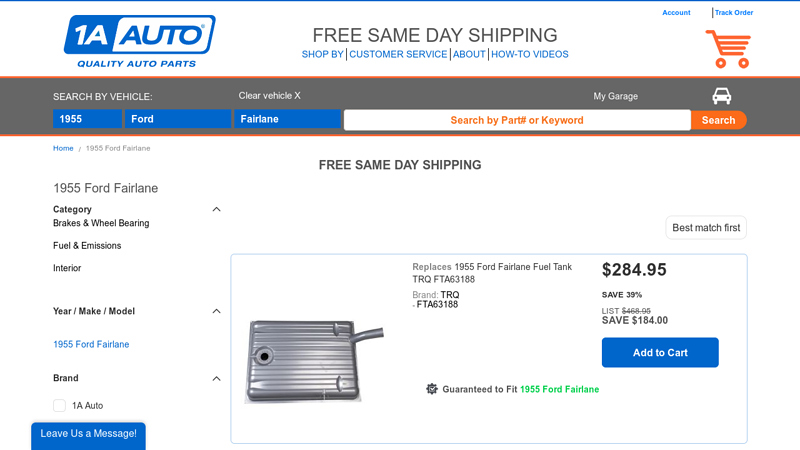Click the part number or keyword search field
Screen dimensions: 800x450
(516, 120)
